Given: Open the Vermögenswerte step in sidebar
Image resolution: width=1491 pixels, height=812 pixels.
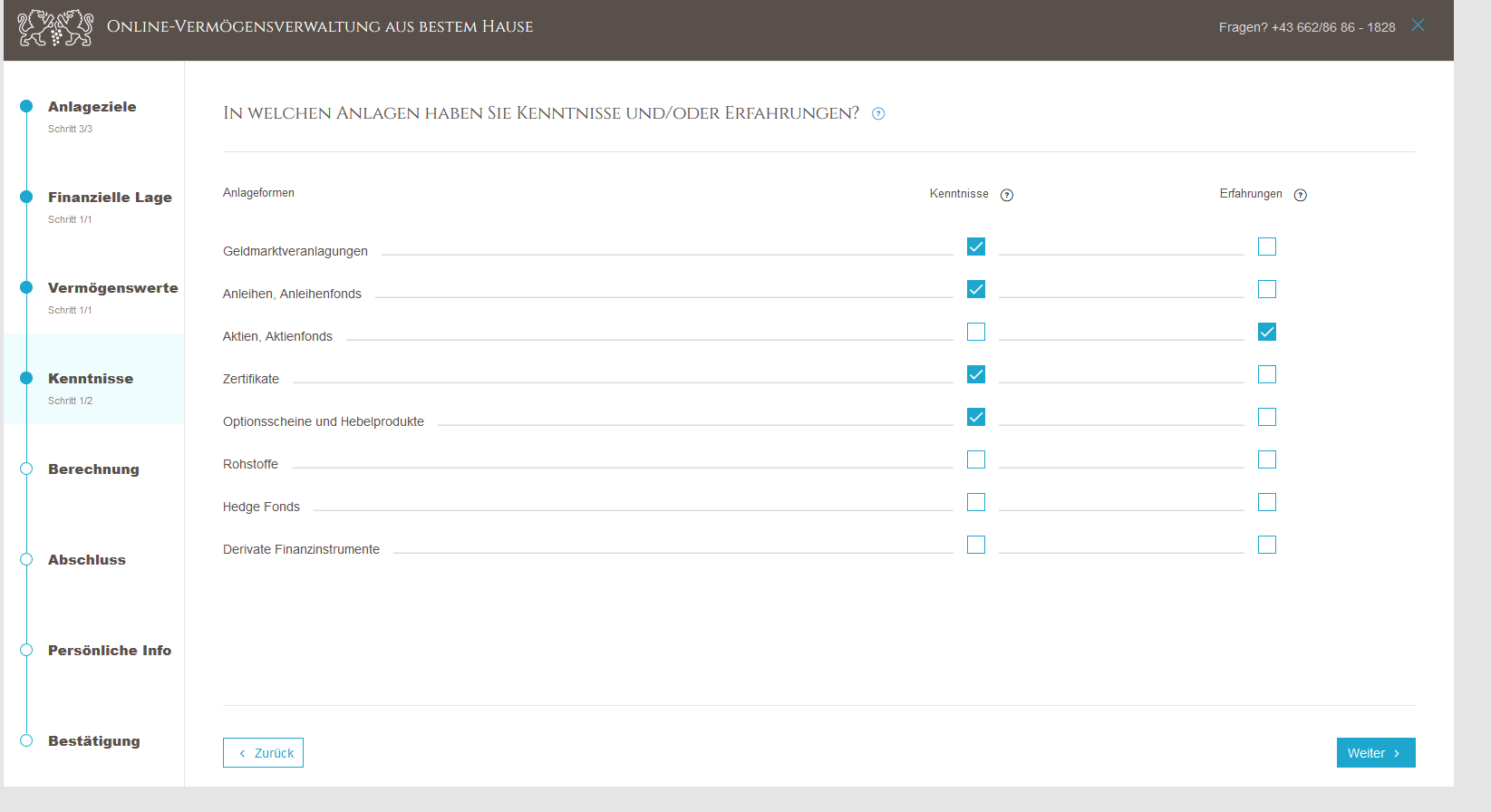Looking at the screenshot, I should click(x=112, y=288).
